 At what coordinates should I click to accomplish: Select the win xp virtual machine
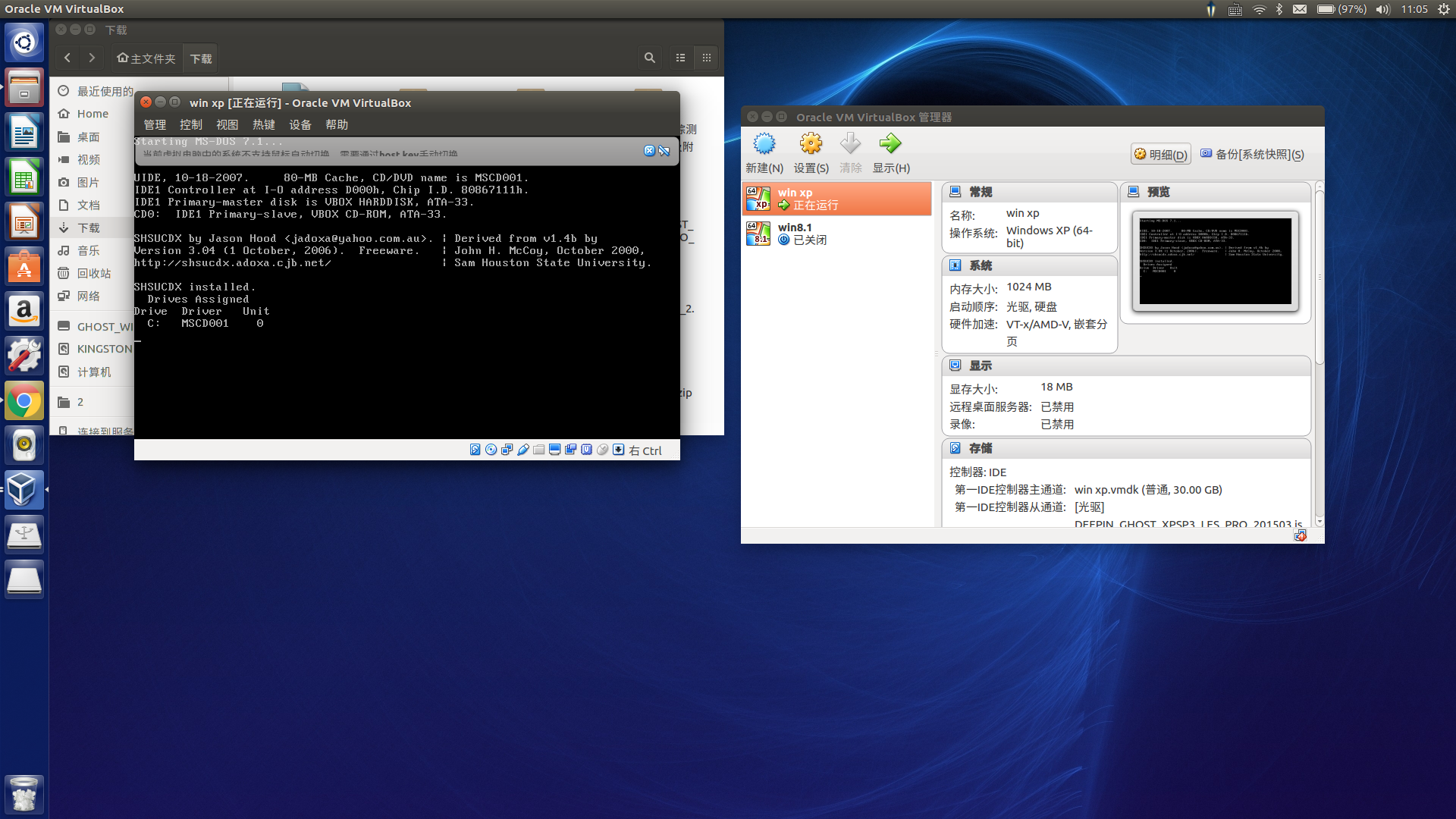click(x=836, y=199)
